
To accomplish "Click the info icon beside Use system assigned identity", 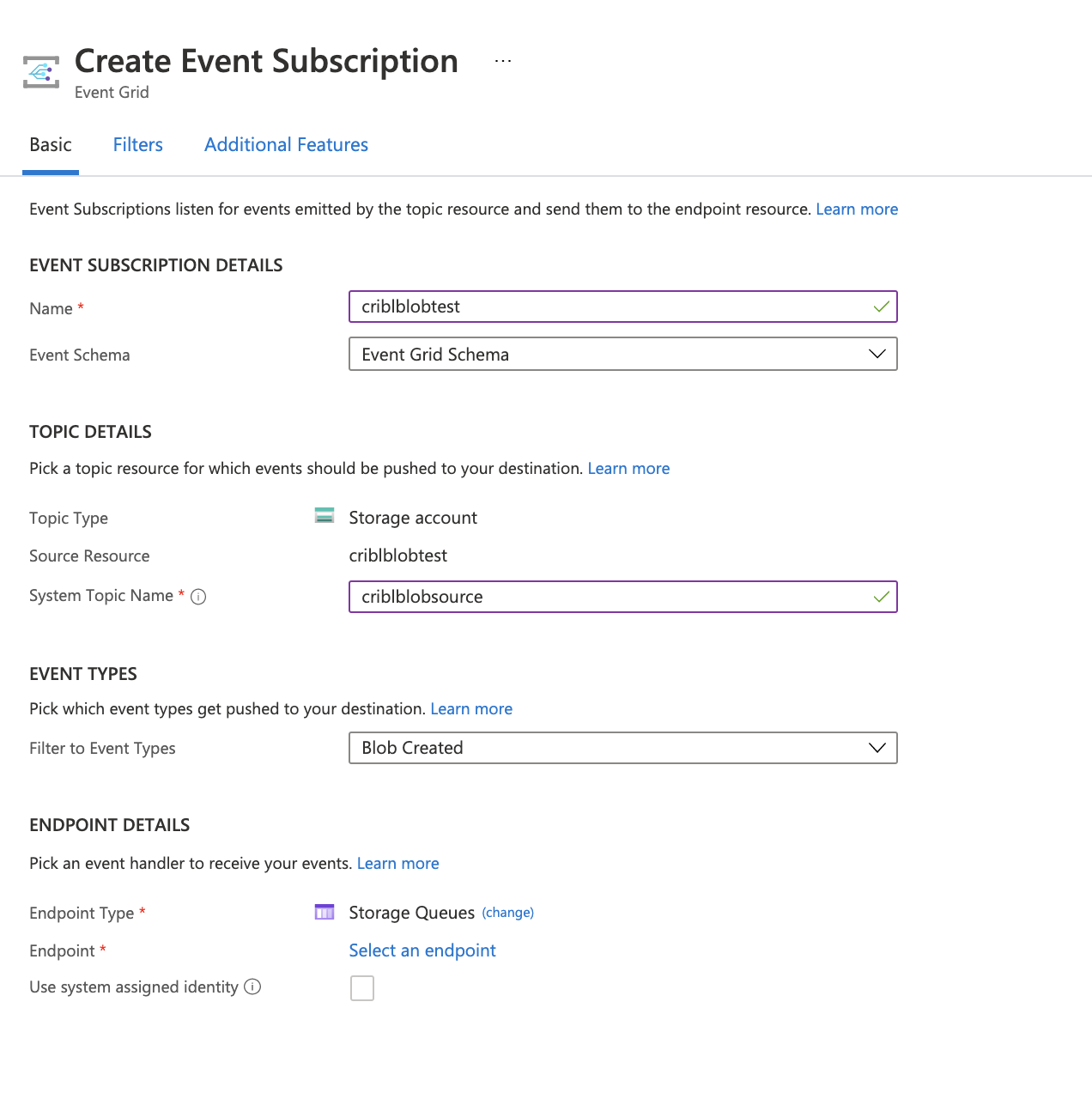I will click(252, 987).
